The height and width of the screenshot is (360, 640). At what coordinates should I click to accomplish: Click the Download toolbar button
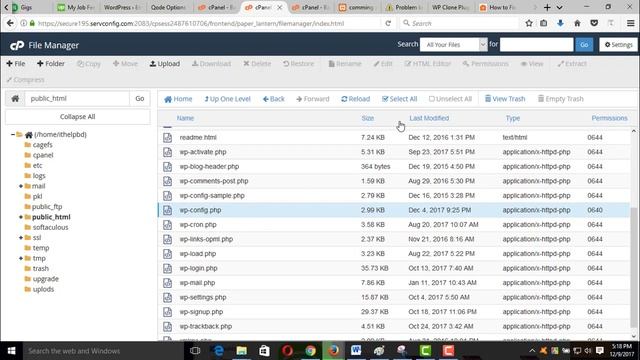211,64
